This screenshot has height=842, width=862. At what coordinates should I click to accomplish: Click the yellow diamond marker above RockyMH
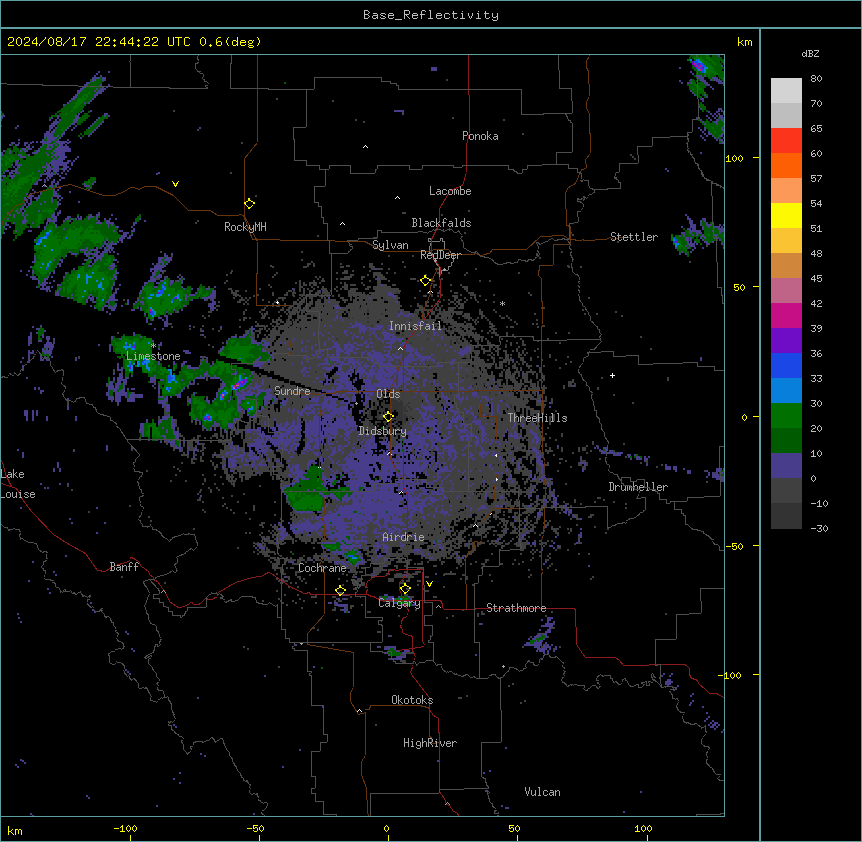pos(250,203)
